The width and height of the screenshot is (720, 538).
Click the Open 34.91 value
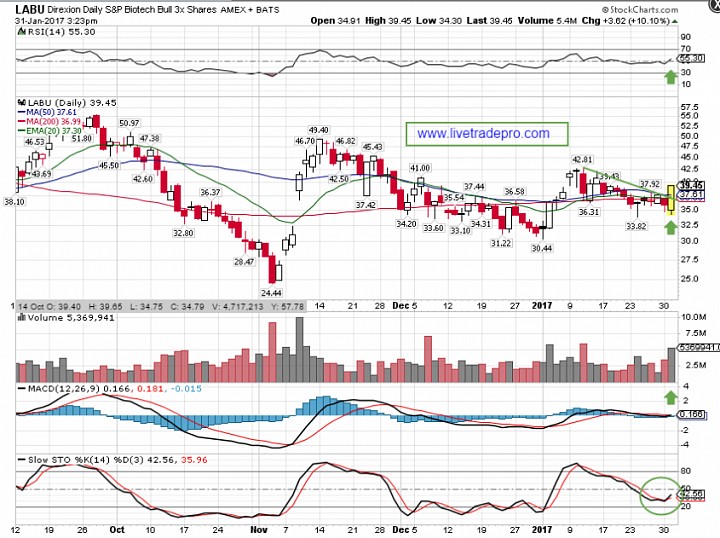pos(336,21)
